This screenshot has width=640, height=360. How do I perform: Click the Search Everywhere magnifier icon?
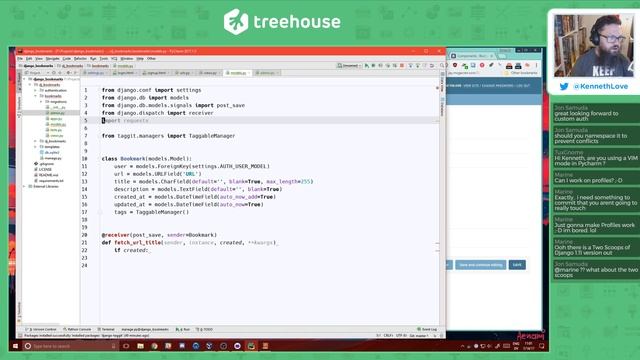(442, 66)
